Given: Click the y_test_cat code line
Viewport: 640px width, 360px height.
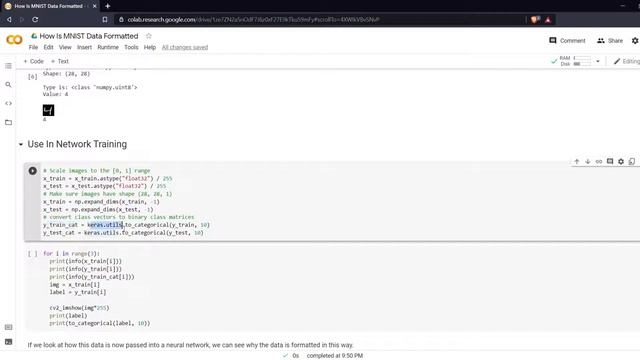Looking at the screenshot, I should (x=123, y=233).
